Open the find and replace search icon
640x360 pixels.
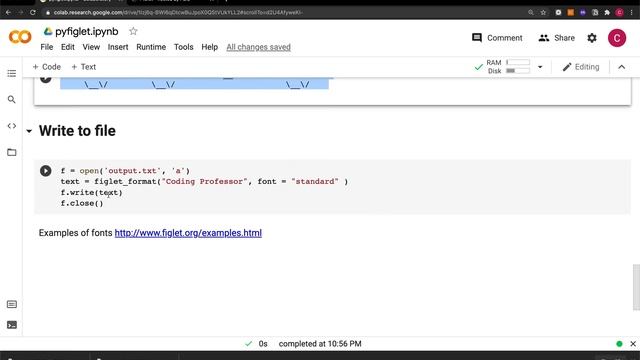pos(11,100)
